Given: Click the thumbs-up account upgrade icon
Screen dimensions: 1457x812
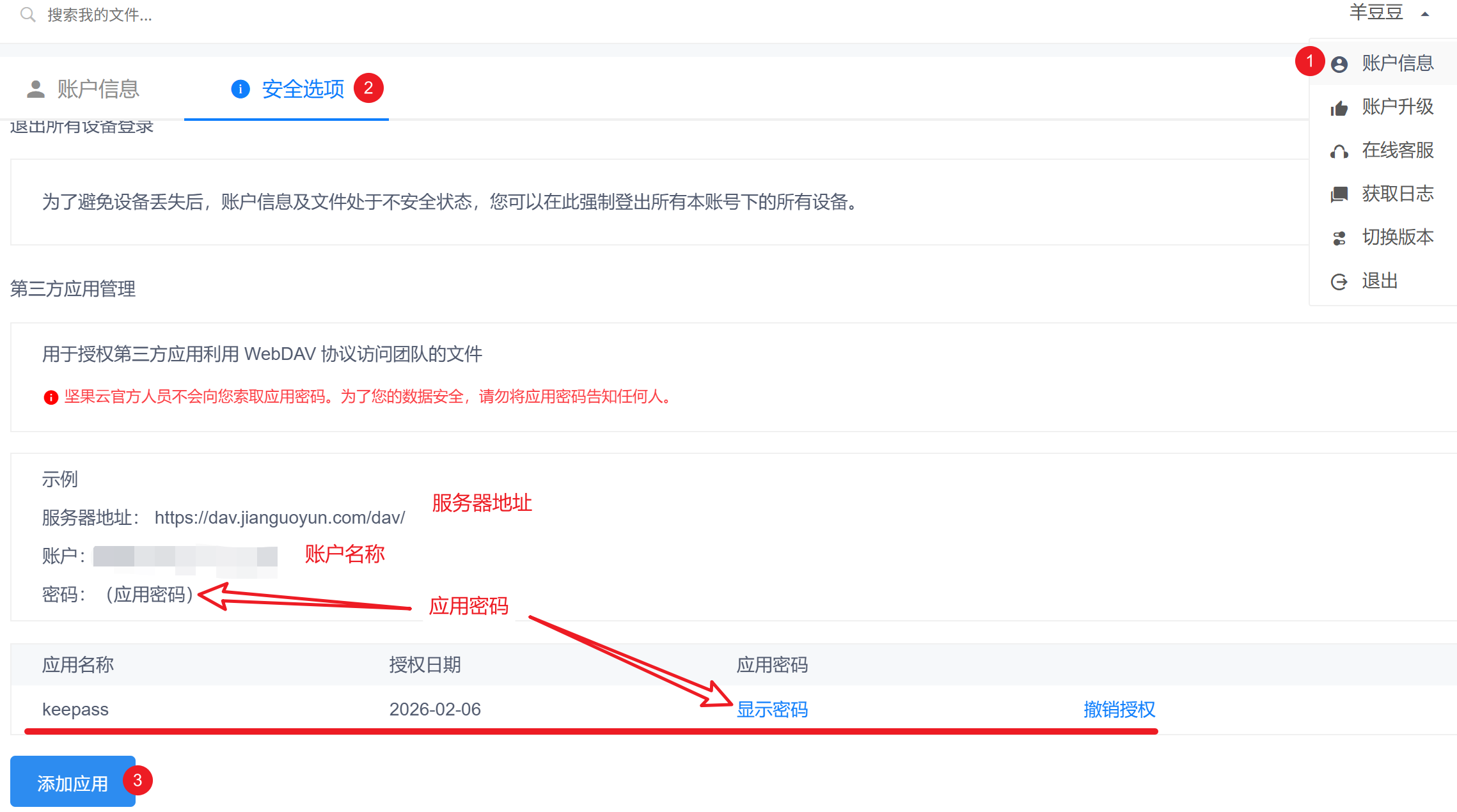Looking at the screenshot, I should (x=1339, y=107).
